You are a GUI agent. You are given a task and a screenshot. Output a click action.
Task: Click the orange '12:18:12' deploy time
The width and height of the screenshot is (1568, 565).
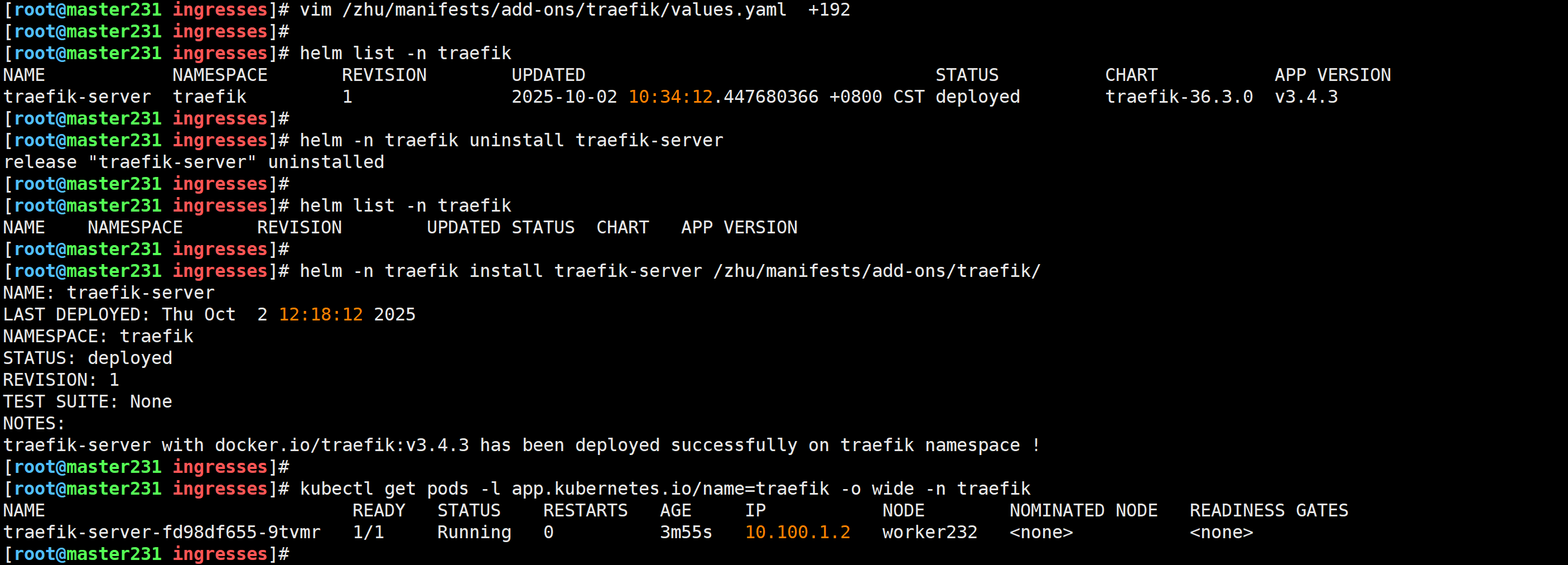[x=321, y=314]
